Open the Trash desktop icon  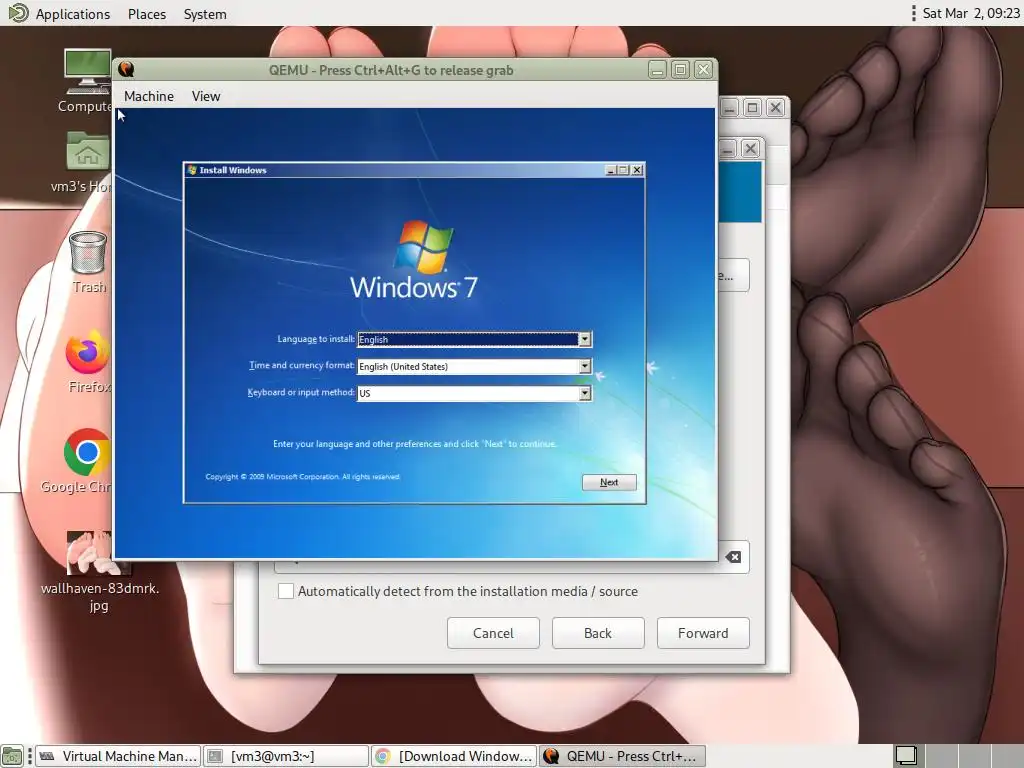(x=88, y=252)
